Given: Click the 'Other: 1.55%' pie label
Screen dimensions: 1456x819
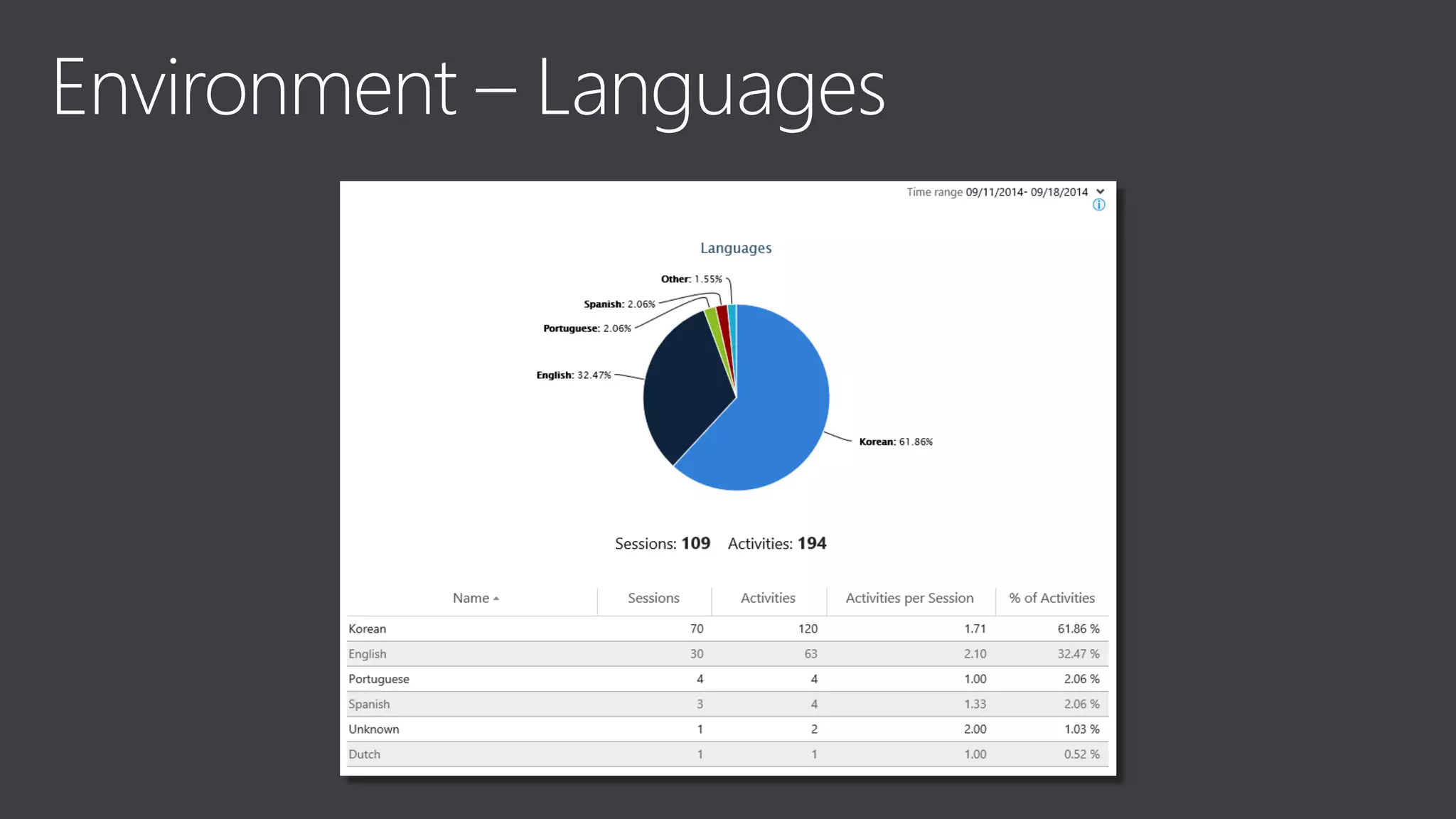Looking at the screenshot, I should [691, 279].
